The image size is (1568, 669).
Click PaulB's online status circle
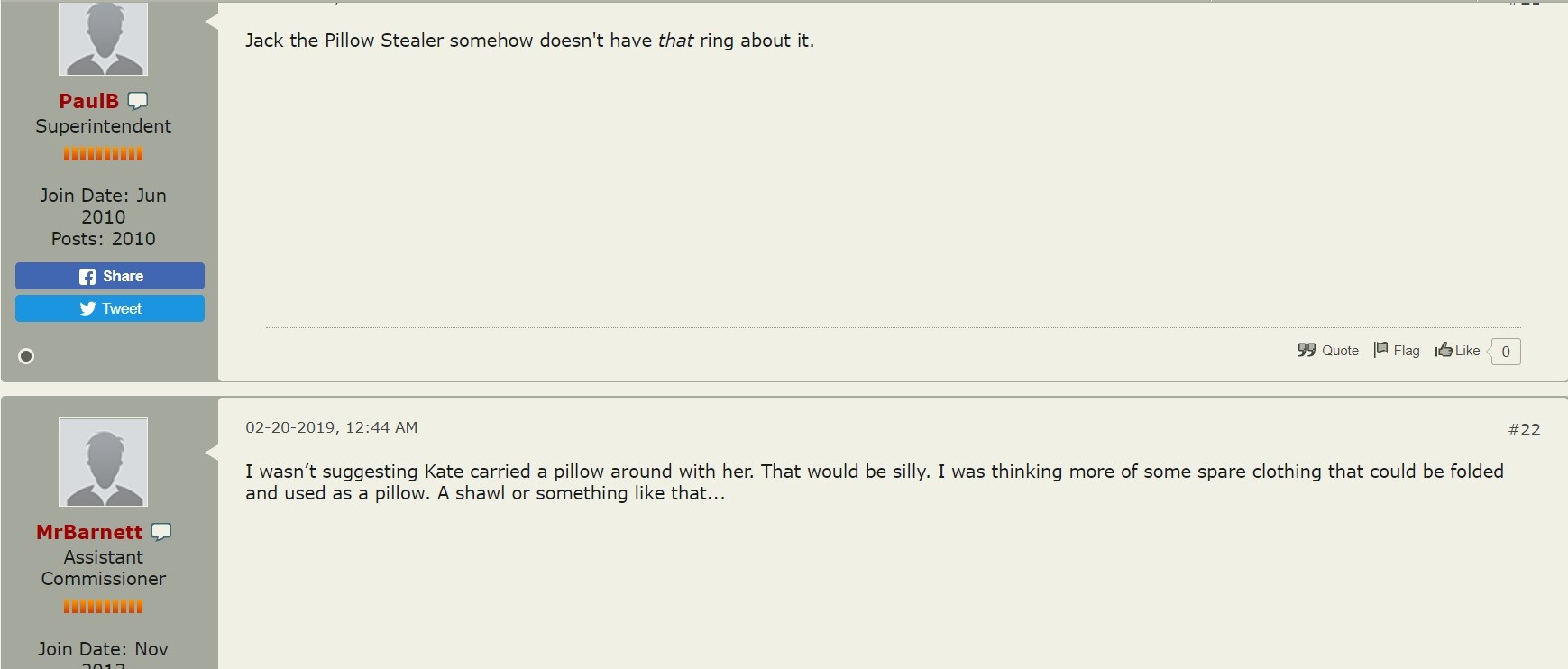pyautogui.click(x=26, y=356)
